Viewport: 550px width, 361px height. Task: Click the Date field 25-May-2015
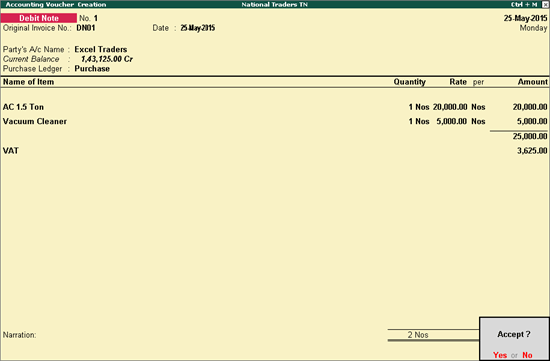197,28
